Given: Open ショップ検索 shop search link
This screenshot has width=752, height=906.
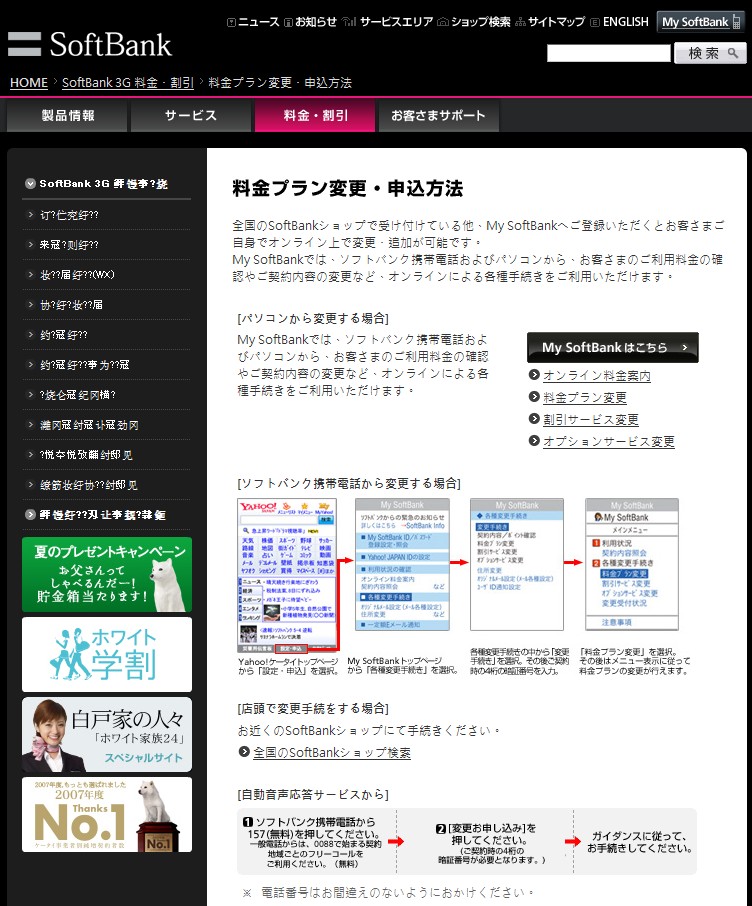Looking at the screenshot, I should pyautogui.click(x=474, y=22).
